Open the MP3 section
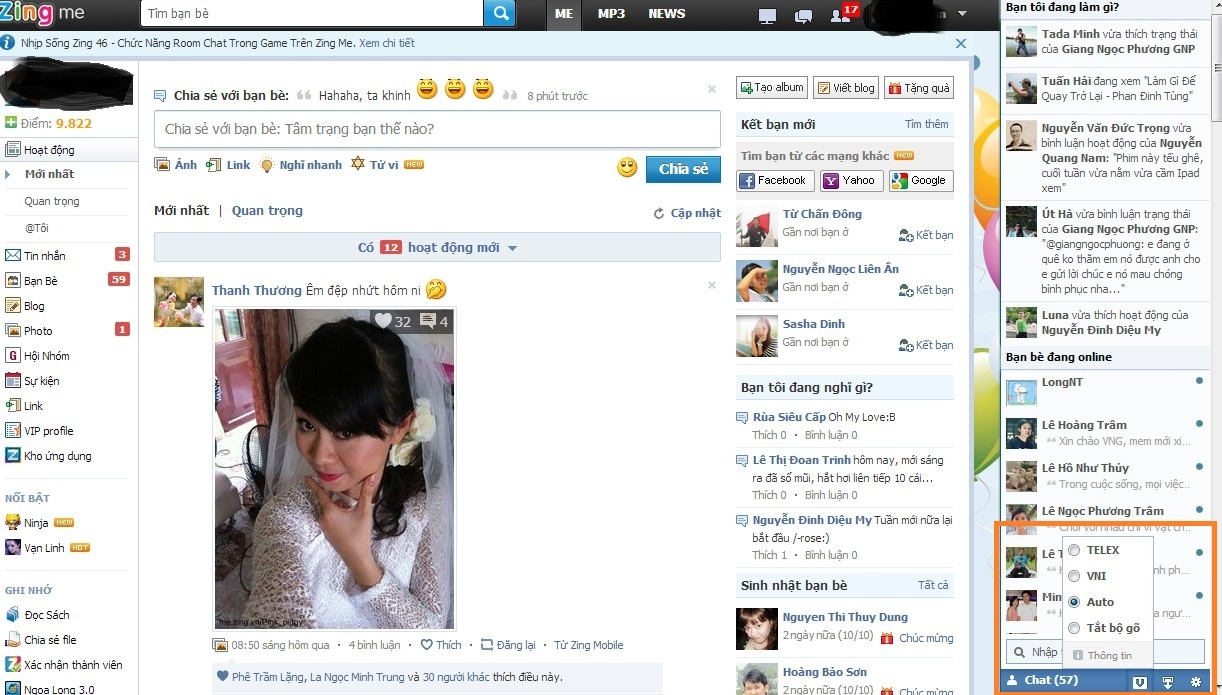The width and height of the screenshot is (1222, 695). coord(611,15)
